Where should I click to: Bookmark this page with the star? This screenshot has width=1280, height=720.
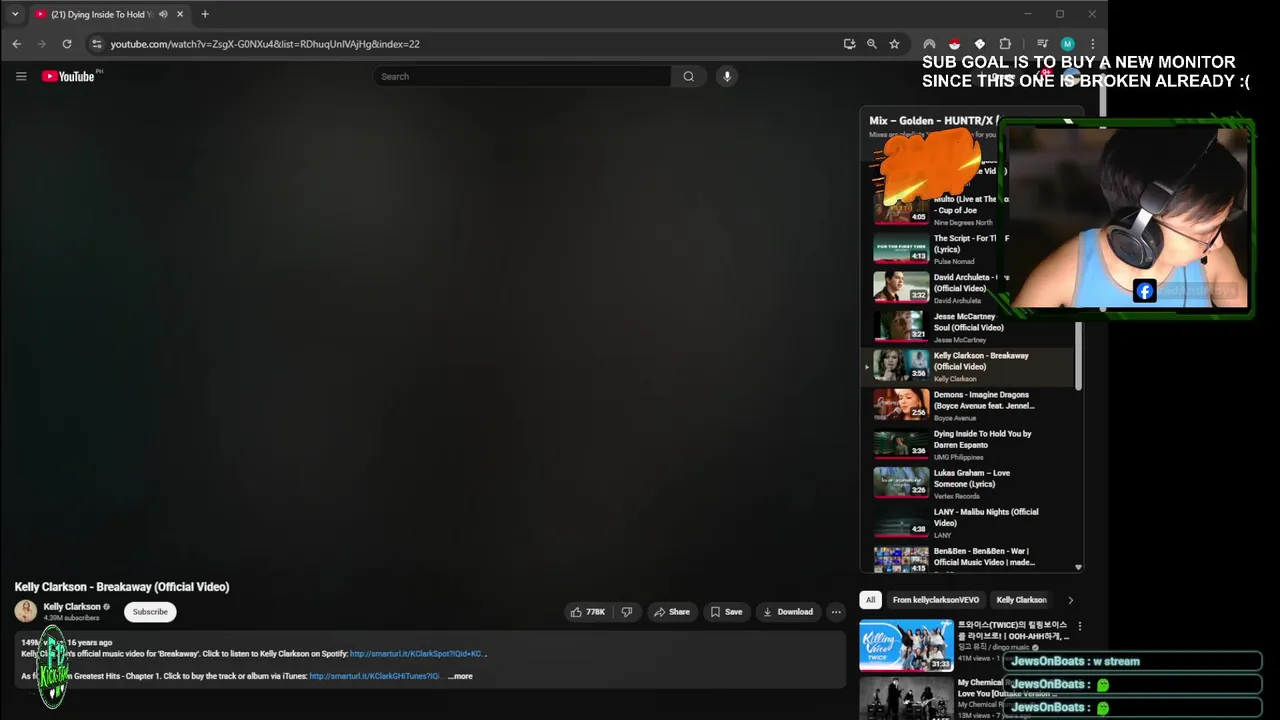(x=894, y=44)
